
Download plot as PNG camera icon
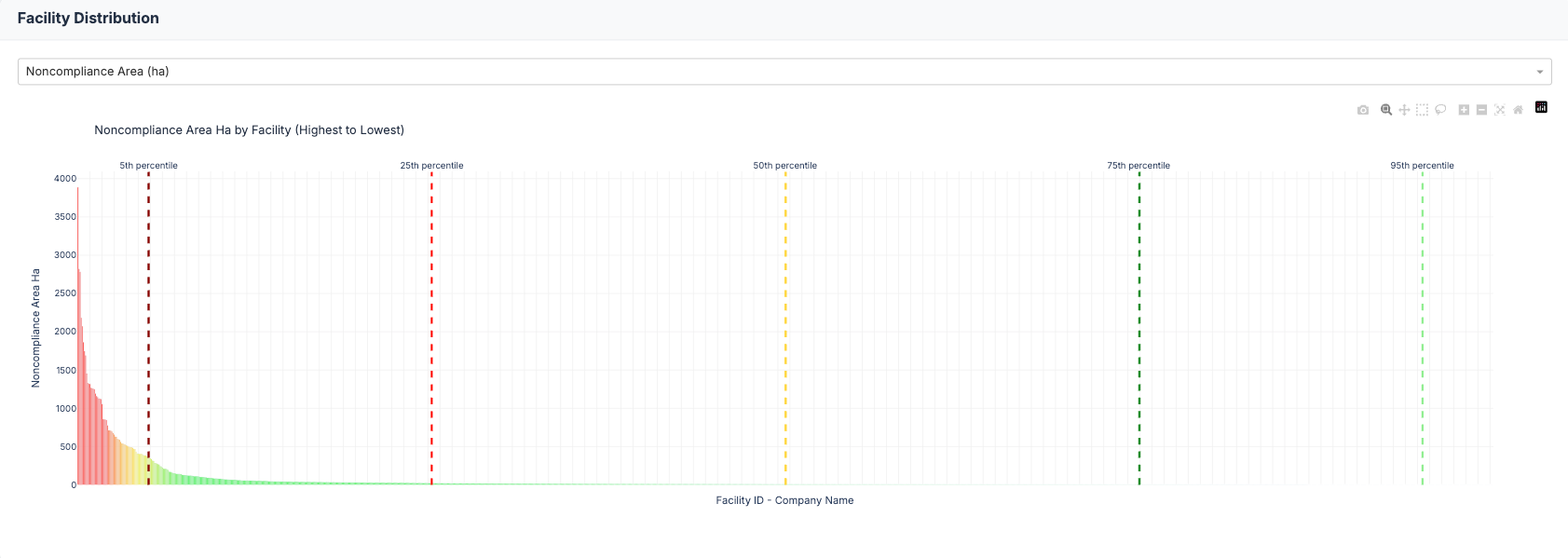(1363, 110)
